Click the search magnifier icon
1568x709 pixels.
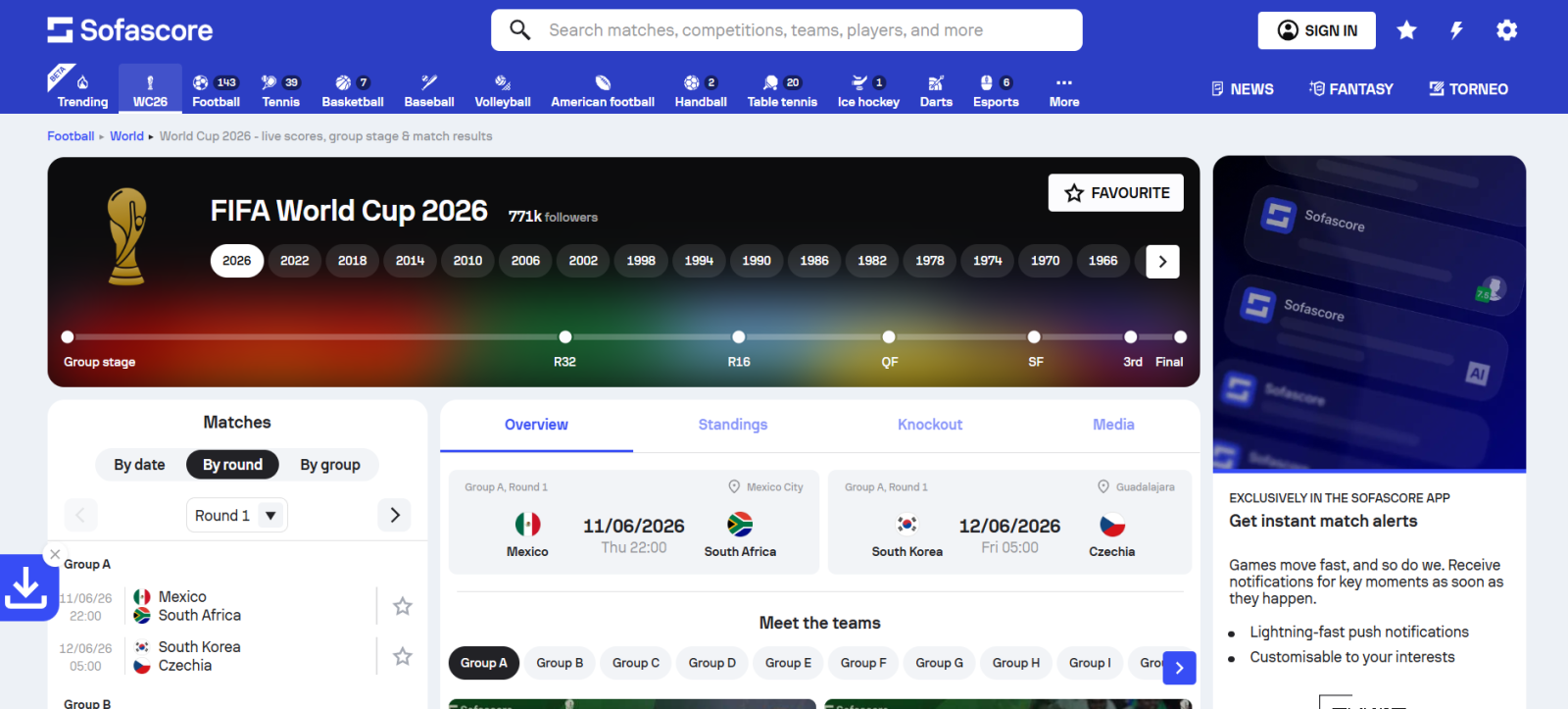(520, 30)
